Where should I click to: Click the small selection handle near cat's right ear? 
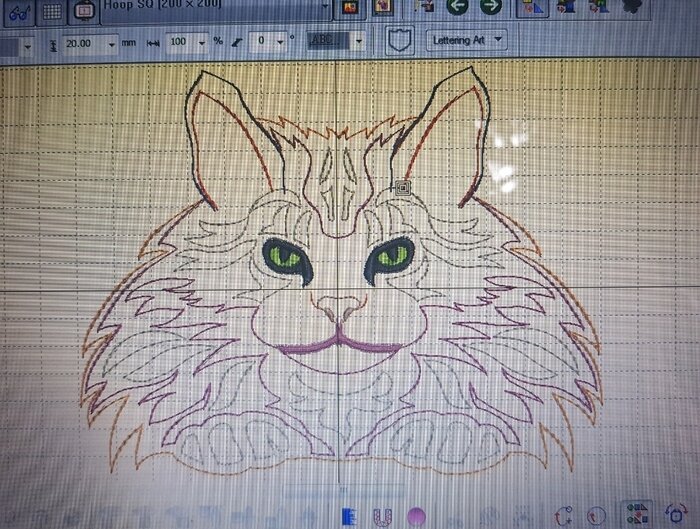pos(403,187)
